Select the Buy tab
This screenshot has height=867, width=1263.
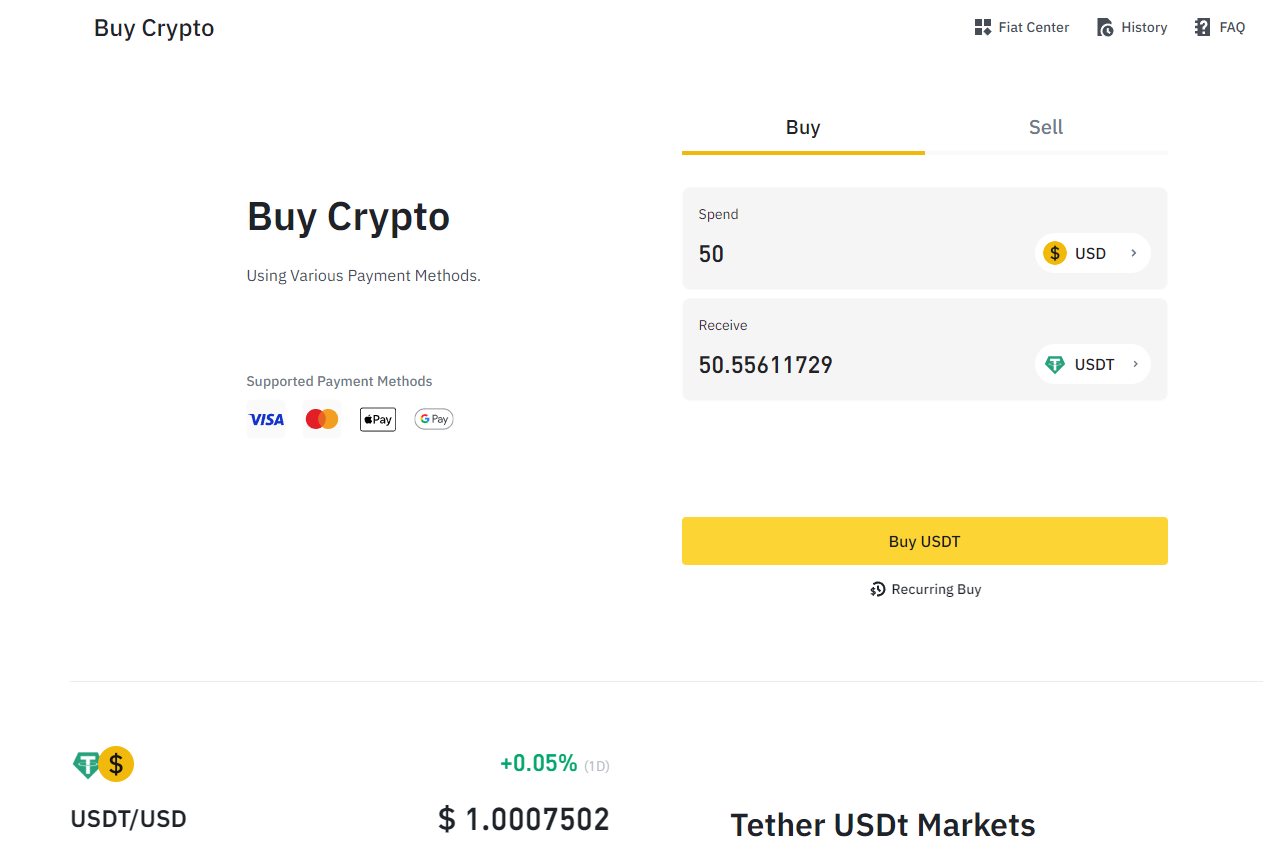tap(803, 128)
